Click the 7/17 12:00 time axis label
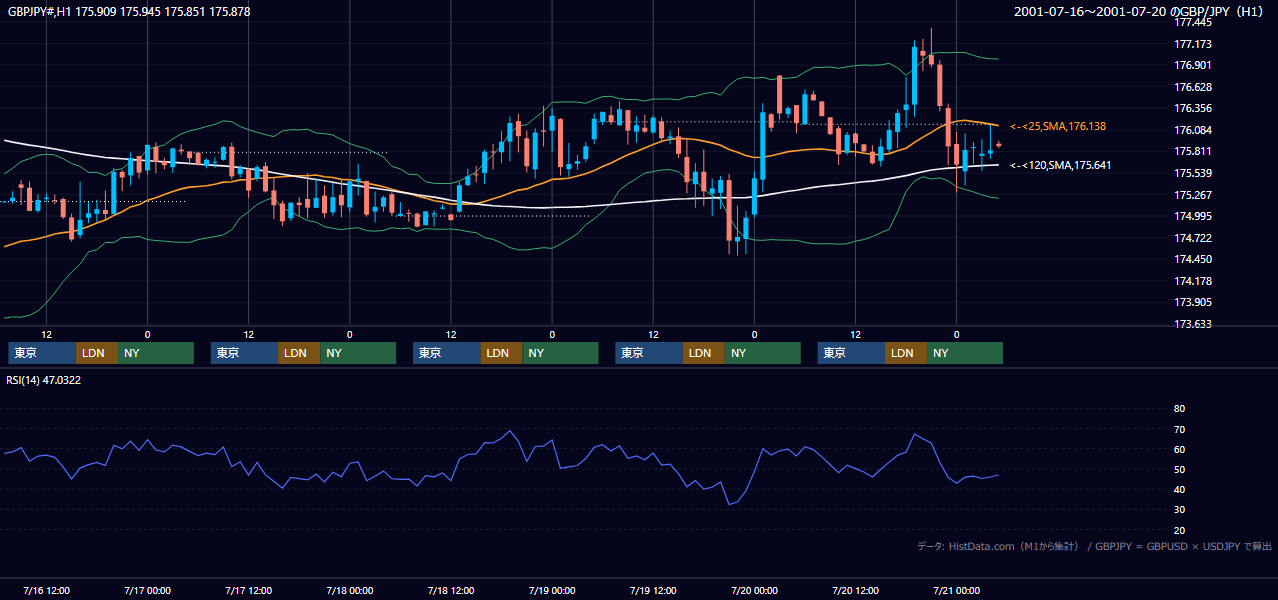Image resolution: width=1278 pixels, height=600 pixels. tap(248, 590)
